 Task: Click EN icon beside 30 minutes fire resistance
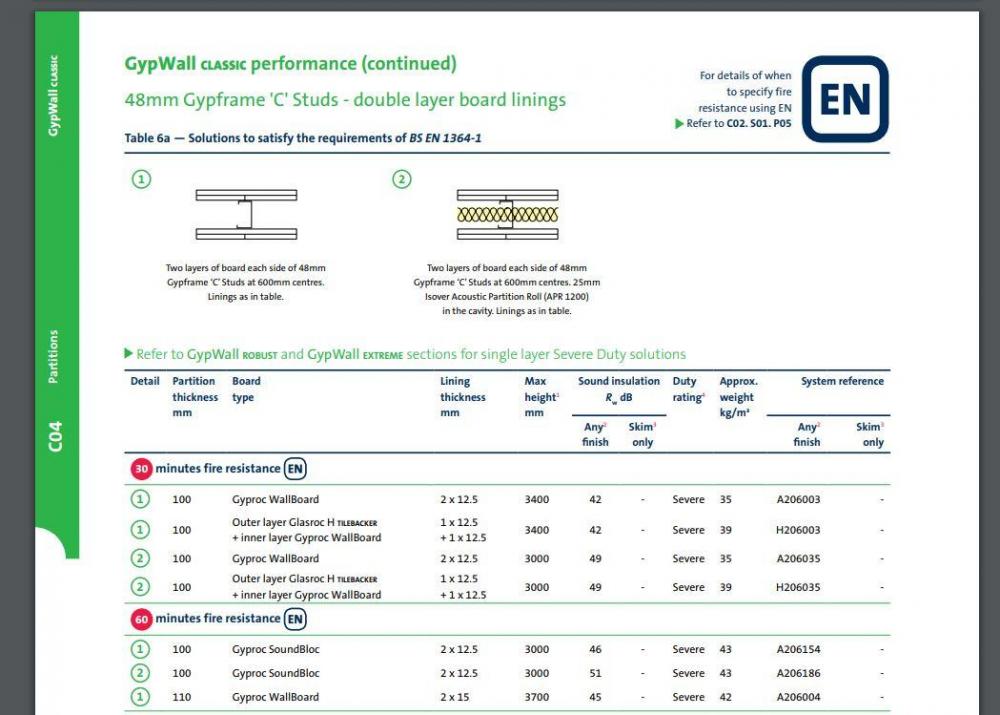pos(295,469)
